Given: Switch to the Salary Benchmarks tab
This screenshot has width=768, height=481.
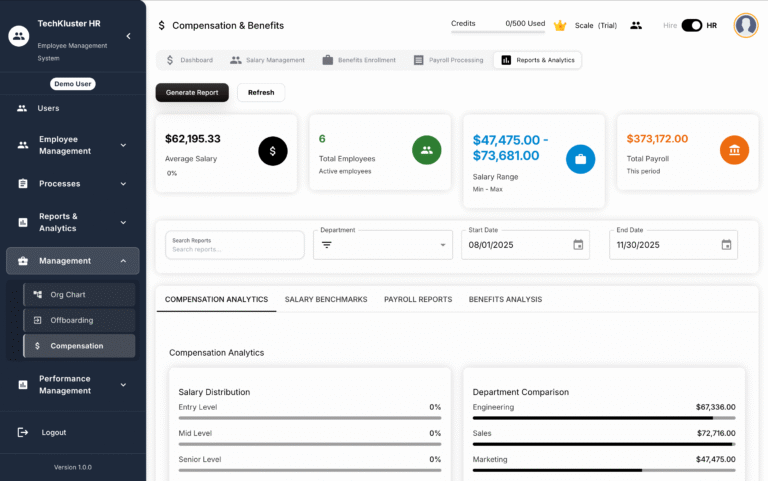Looking at the screenshot, I should (x=326, y=299).
